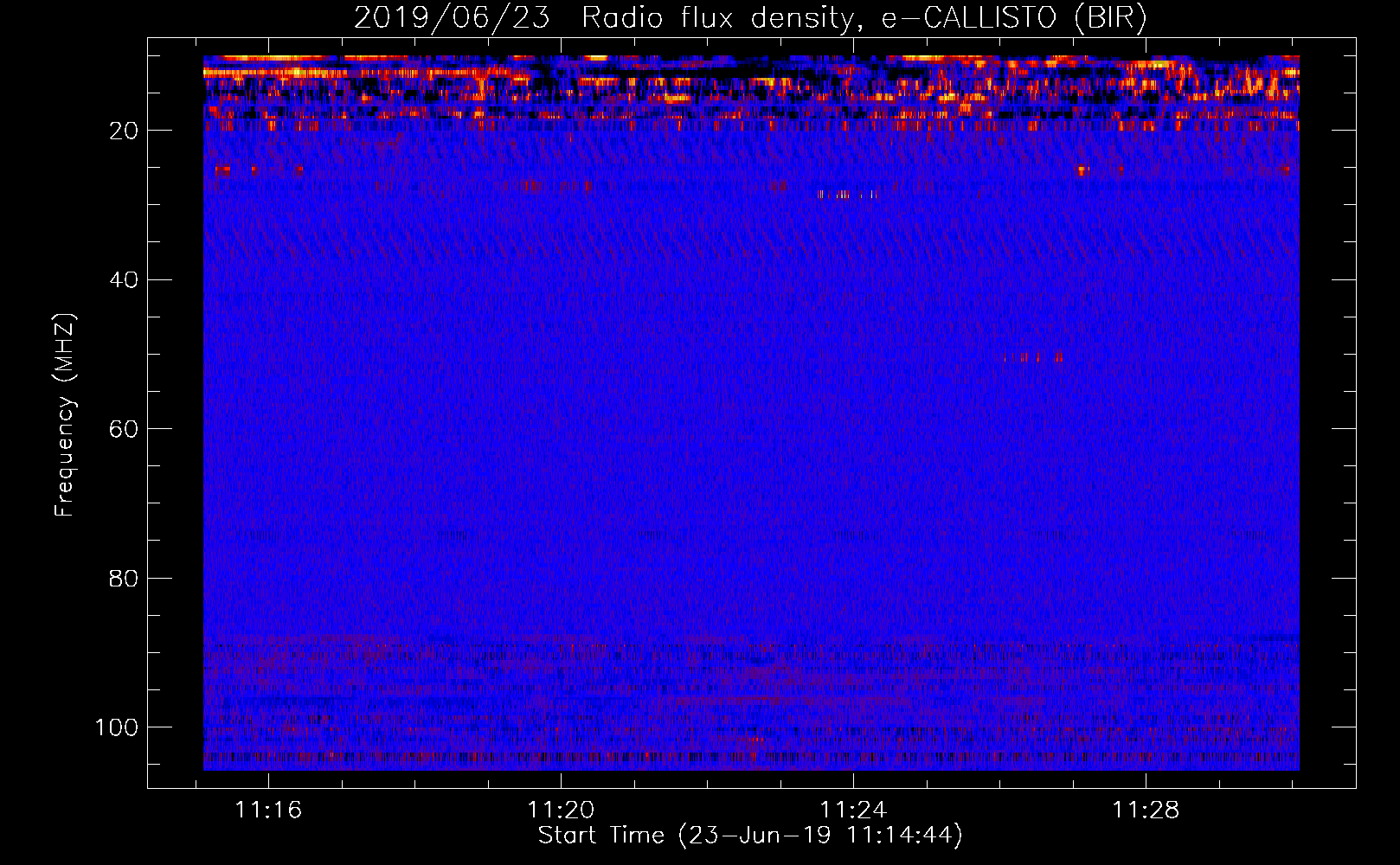
Task: Click the 'Frequency (MHZ)' axis label
Action: point(65,414)
